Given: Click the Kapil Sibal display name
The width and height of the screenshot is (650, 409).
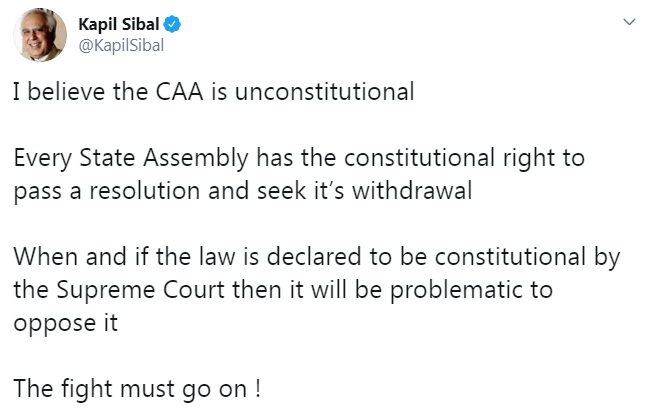Looking at the screenshot, I should [119, 24].
